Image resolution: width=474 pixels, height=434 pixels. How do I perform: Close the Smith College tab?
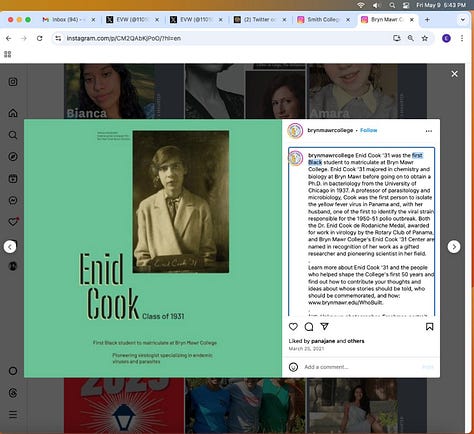[348, 20]
